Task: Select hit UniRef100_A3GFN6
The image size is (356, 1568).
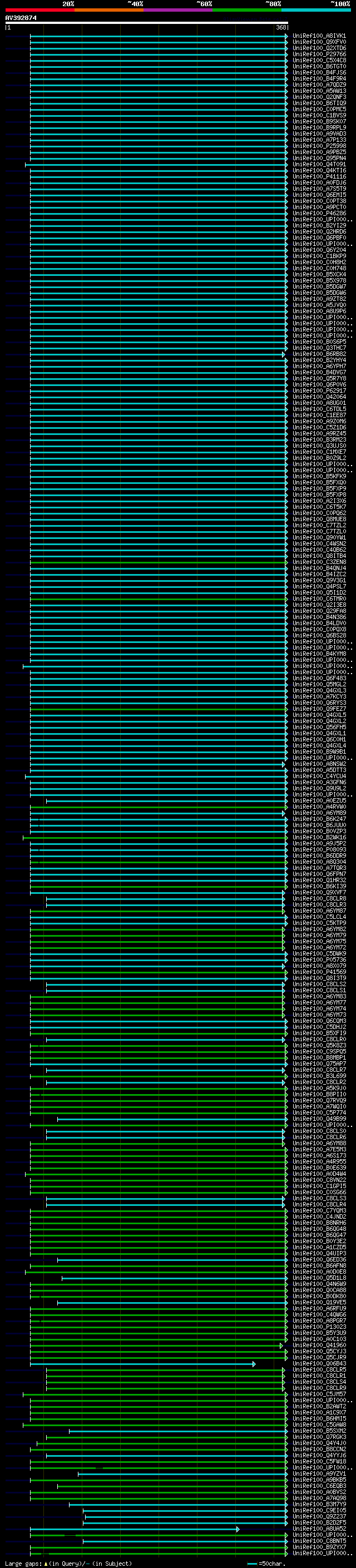Action: click(x=319, y=782)
